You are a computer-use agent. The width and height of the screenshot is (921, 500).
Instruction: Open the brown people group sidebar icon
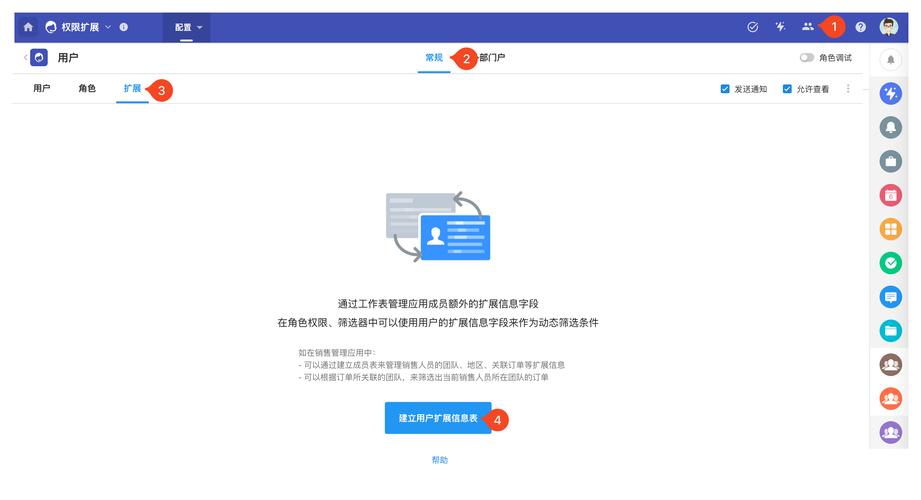point(890,365)
